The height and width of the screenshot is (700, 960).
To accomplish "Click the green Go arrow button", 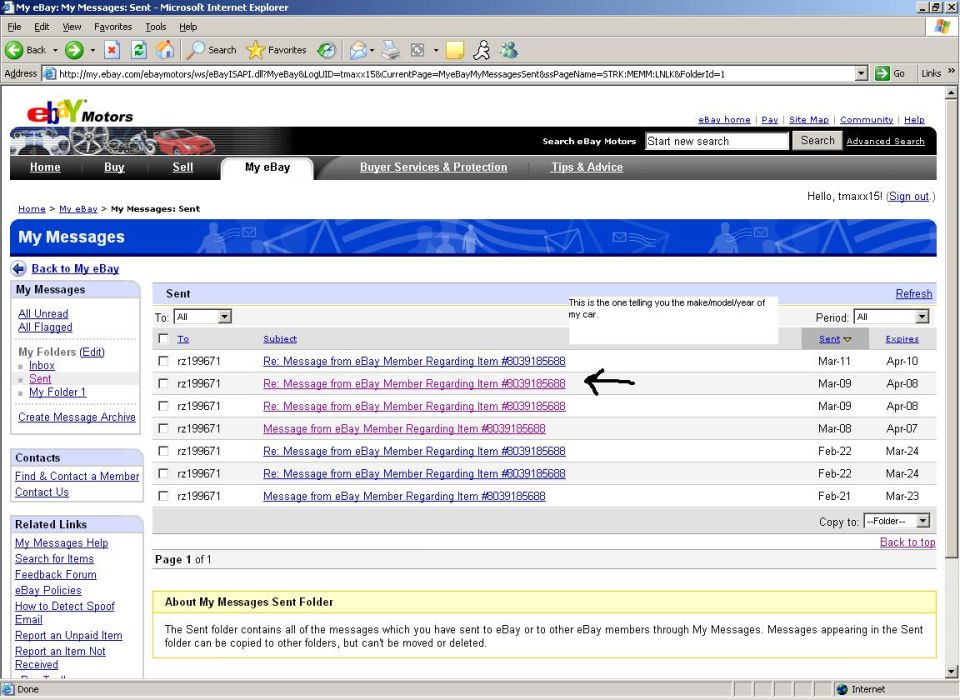I will [x=882, y=73].
